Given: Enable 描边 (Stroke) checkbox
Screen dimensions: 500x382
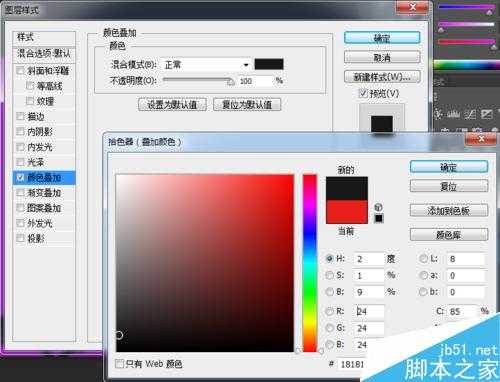Looking at the screenshot, I should 20,116.
